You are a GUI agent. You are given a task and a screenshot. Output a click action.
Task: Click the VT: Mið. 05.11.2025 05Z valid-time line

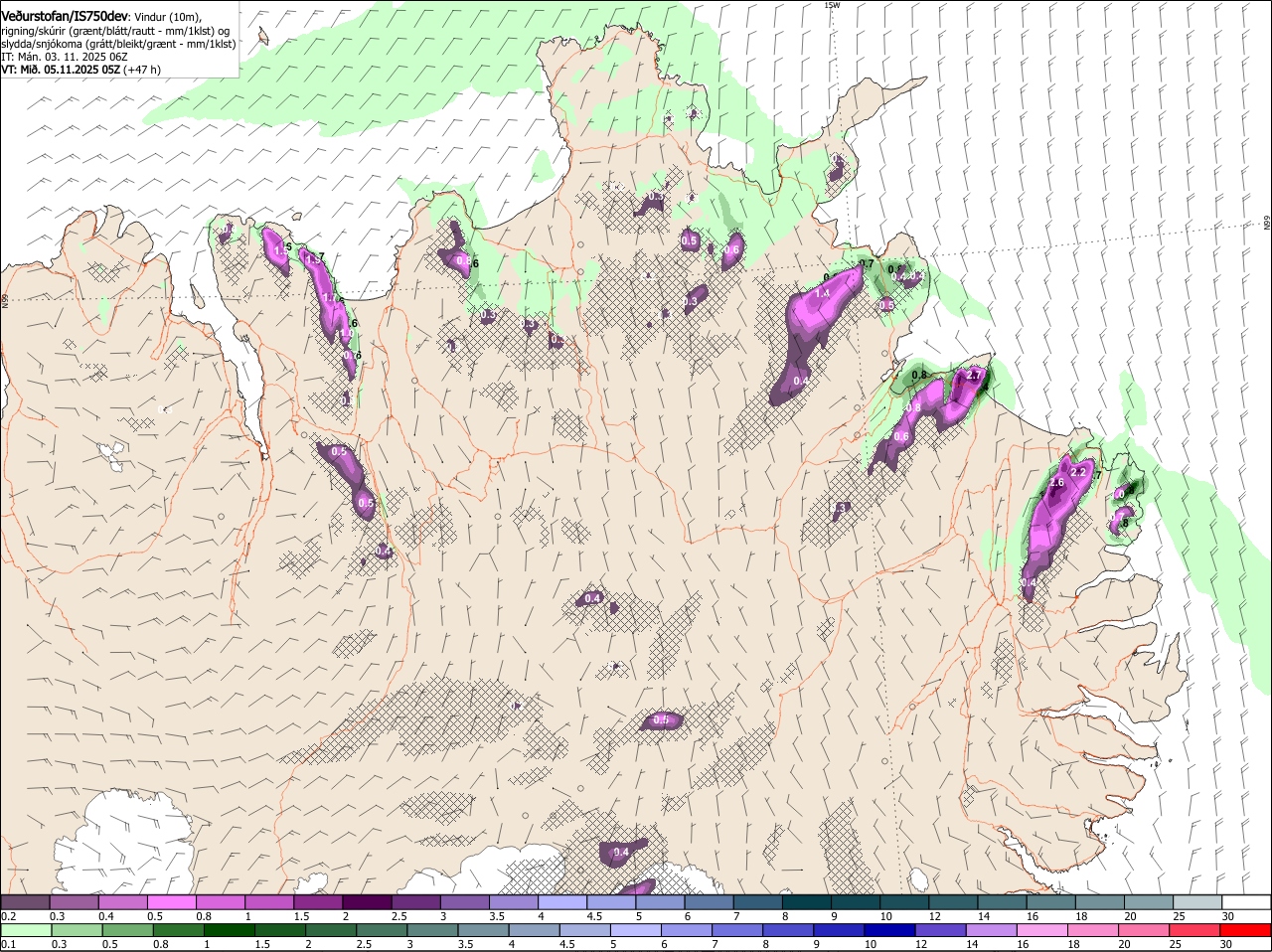tap(81, 70)
